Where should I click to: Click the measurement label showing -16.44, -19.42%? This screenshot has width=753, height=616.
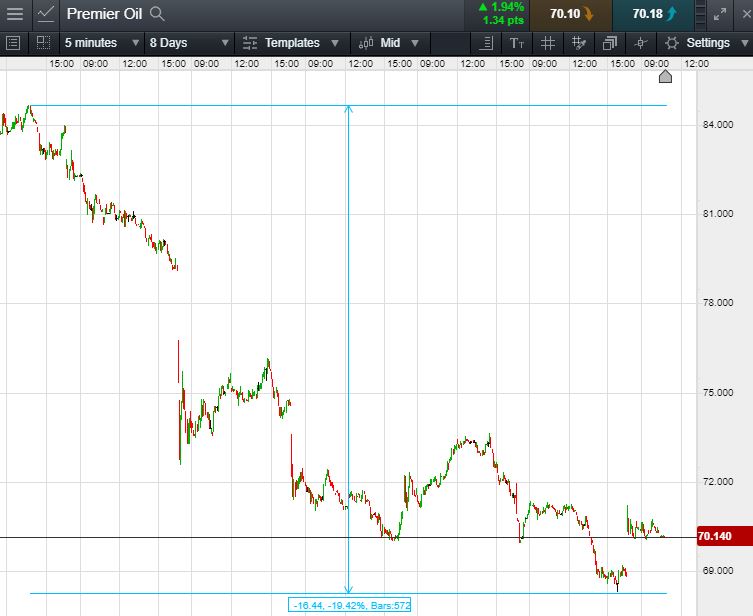(x=349, y=605)
